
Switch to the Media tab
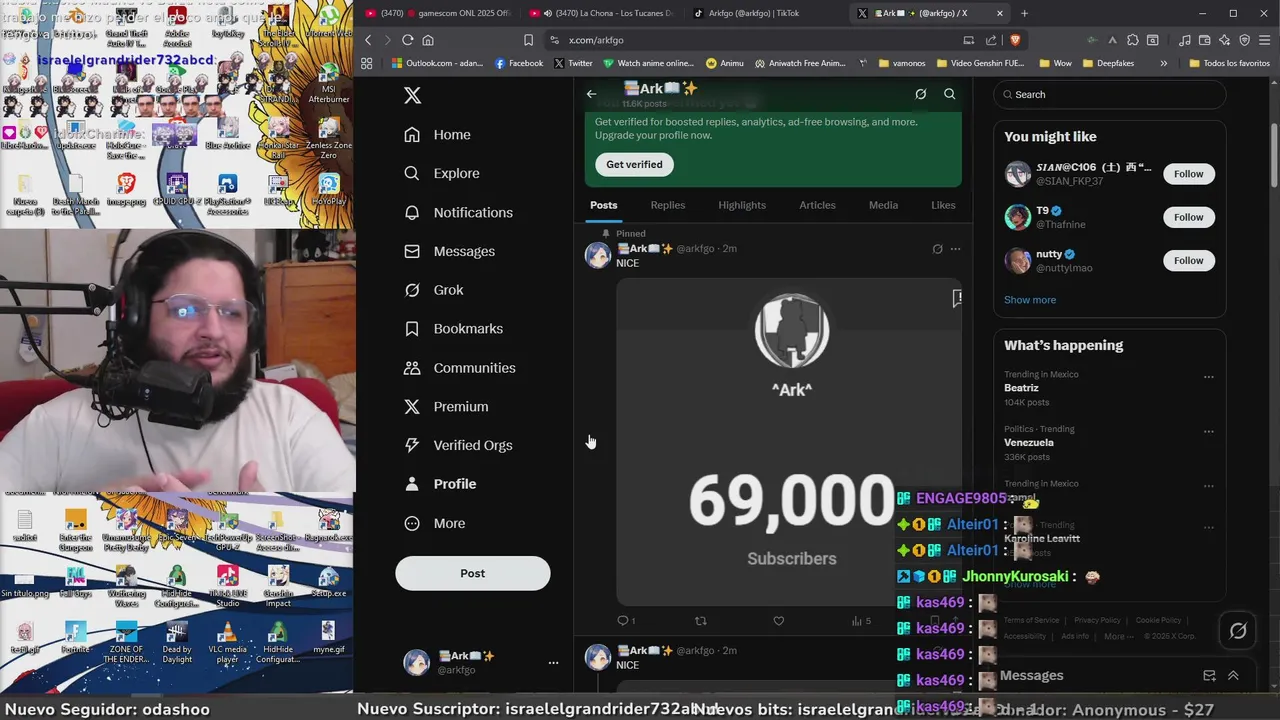tap(883, 205)
